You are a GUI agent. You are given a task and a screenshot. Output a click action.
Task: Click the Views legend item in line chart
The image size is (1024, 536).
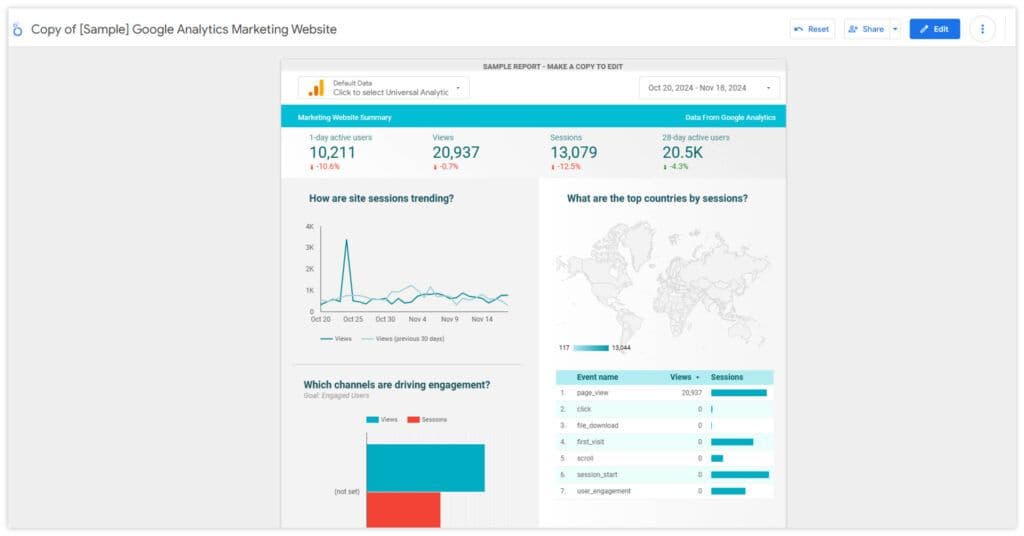pyautogui.click(x=336, y=339)
